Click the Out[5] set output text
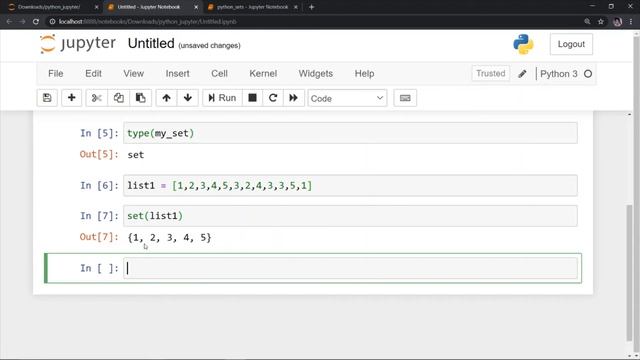The width and height of the screenshot is (640, 360). click(136, 155)
